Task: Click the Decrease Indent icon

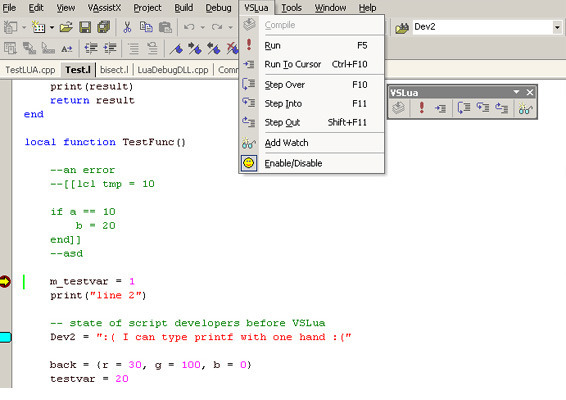Action: (91, 48)
